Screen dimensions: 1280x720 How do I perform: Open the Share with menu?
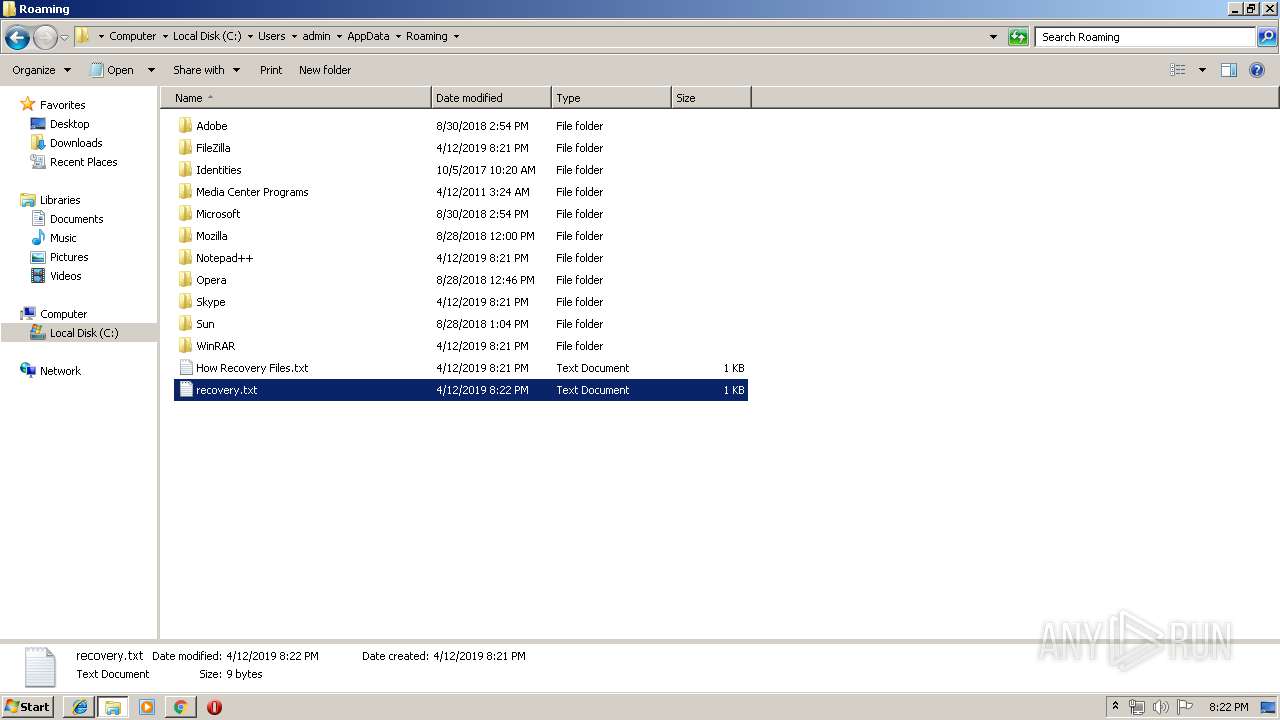pos(206,70)
